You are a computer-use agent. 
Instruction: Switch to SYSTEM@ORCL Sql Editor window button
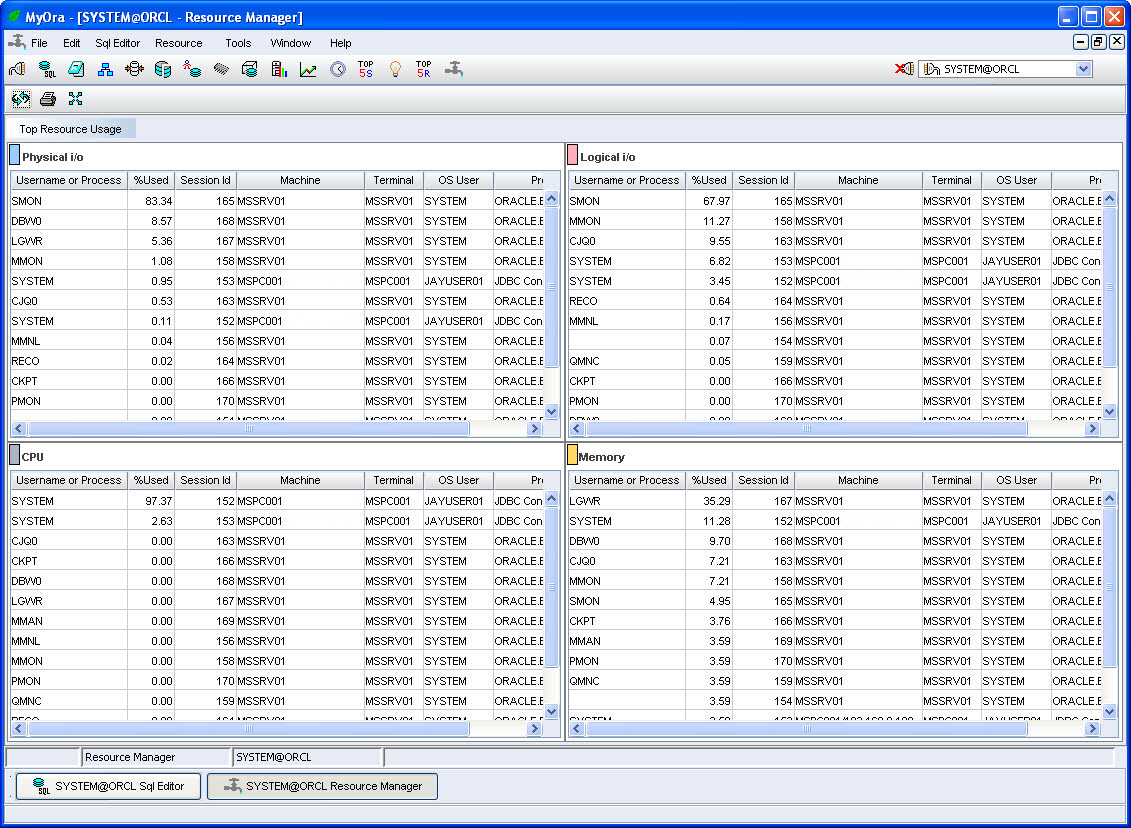pos(108,786)
